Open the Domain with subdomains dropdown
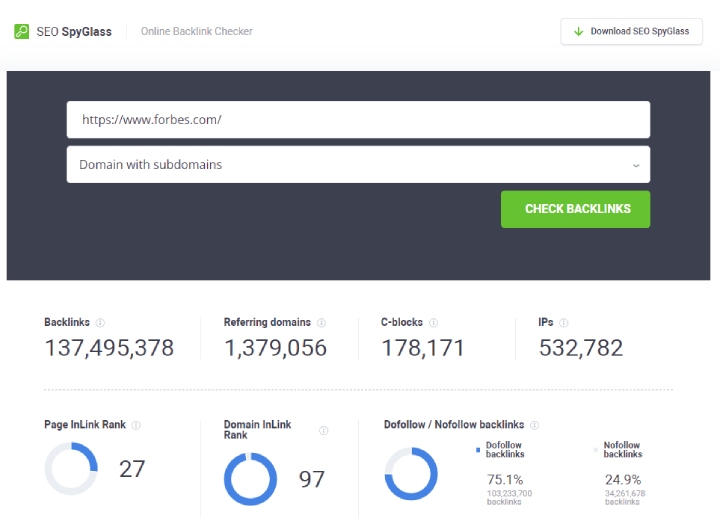 [358, 164]
